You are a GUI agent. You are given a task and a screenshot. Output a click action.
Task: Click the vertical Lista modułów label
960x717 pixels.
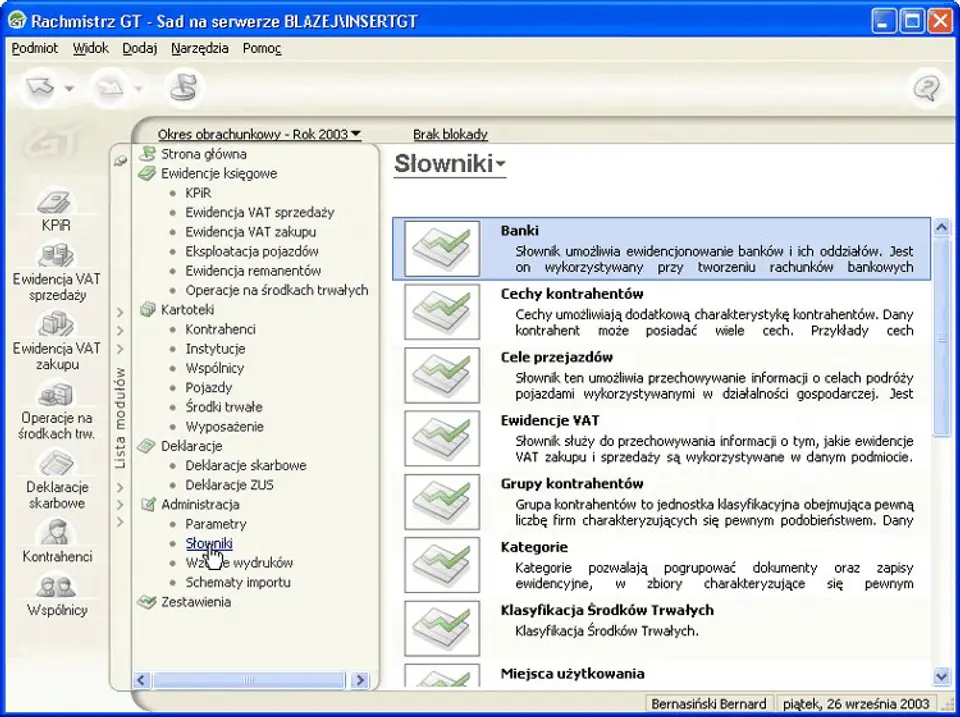point(121,418)
